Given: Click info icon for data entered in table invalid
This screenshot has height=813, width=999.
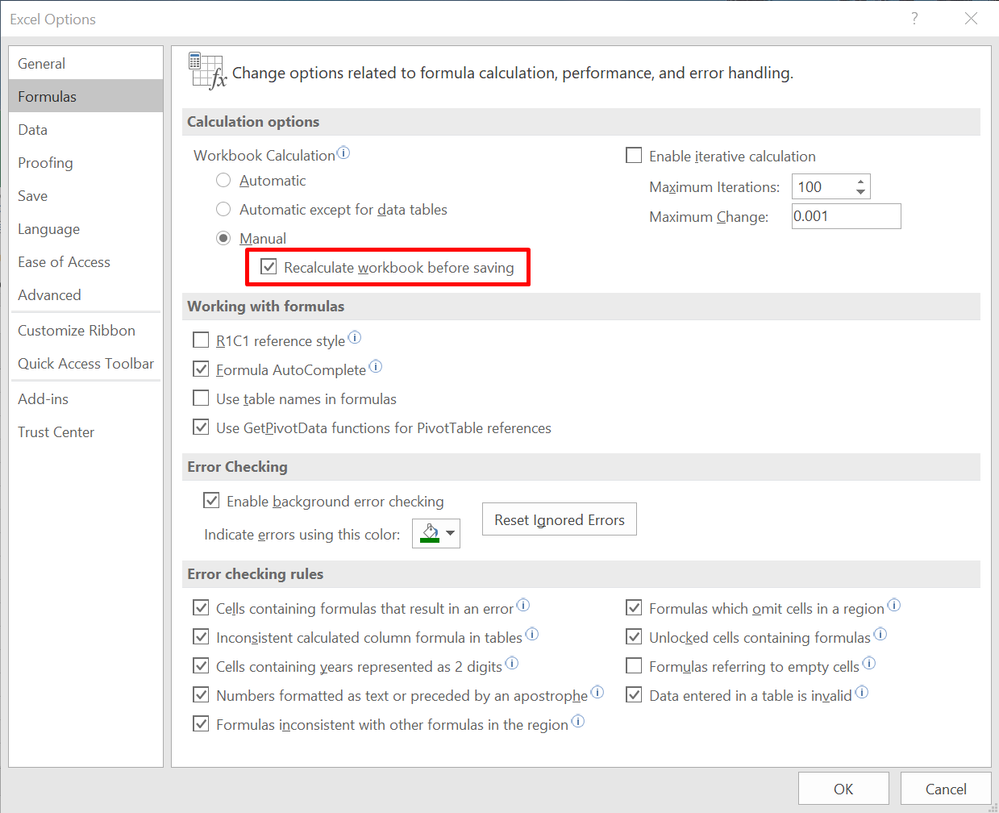Looking at the screenshot, I should [861, 692].
